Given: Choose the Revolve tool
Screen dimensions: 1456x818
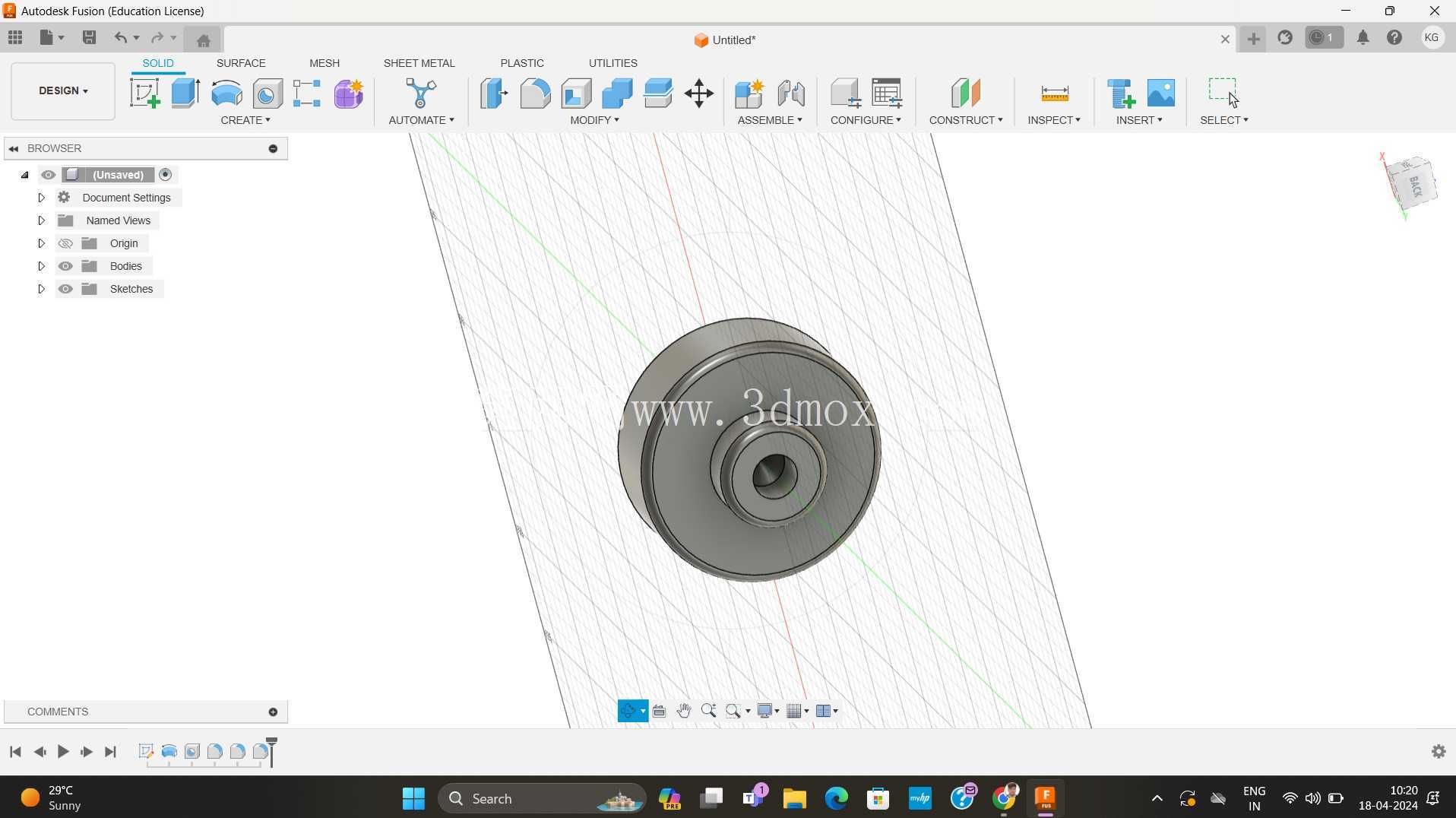Looking at the screenshot, I should (226, 94).
